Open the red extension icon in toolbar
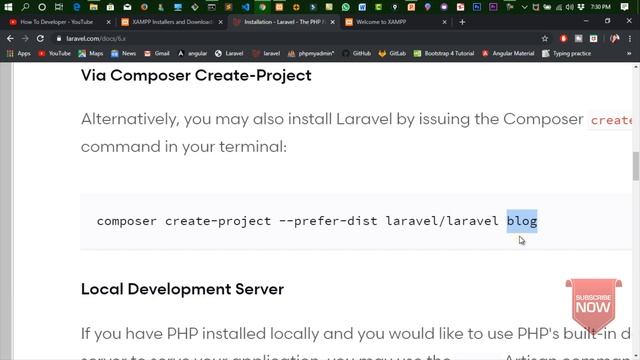This screenshot has height=360, width=640. tap(563, 38)
